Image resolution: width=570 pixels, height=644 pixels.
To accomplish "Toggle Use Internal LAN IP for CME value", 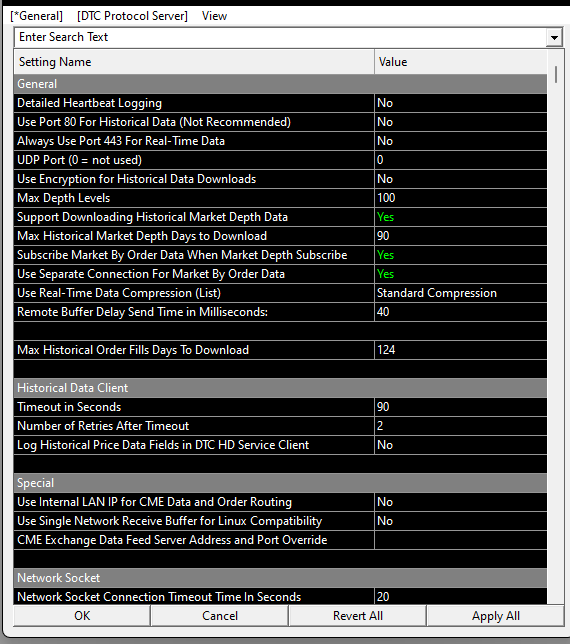I will (x=460, y=502).
